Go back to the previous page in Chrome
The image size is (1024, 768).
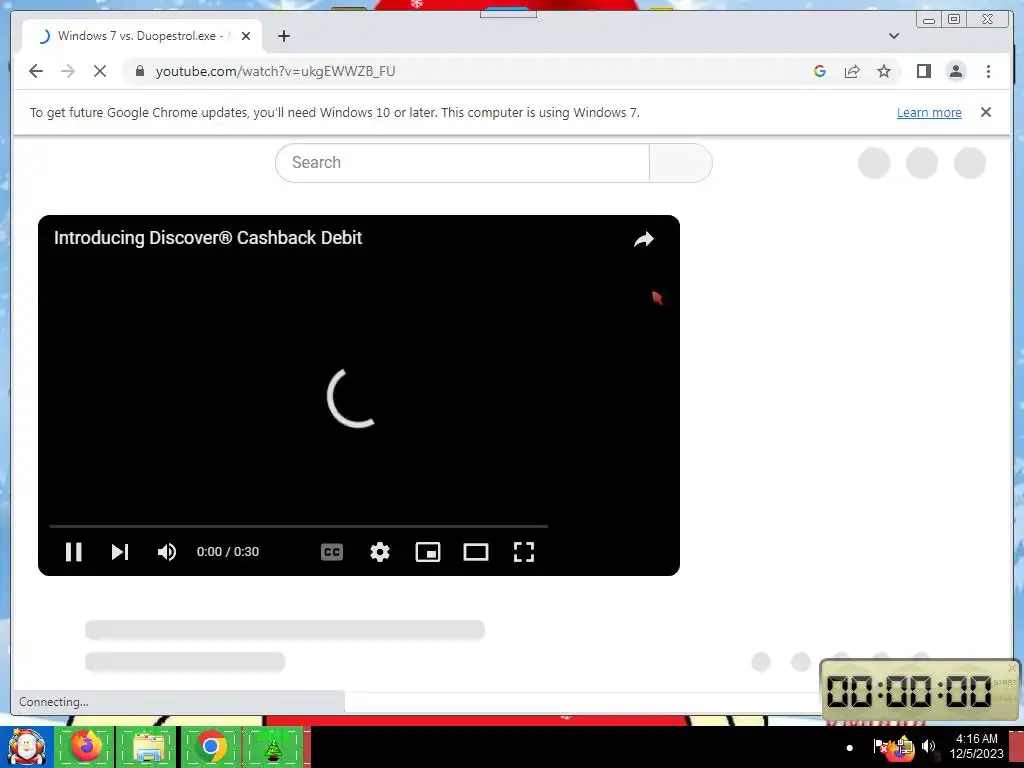pos(36,71)
